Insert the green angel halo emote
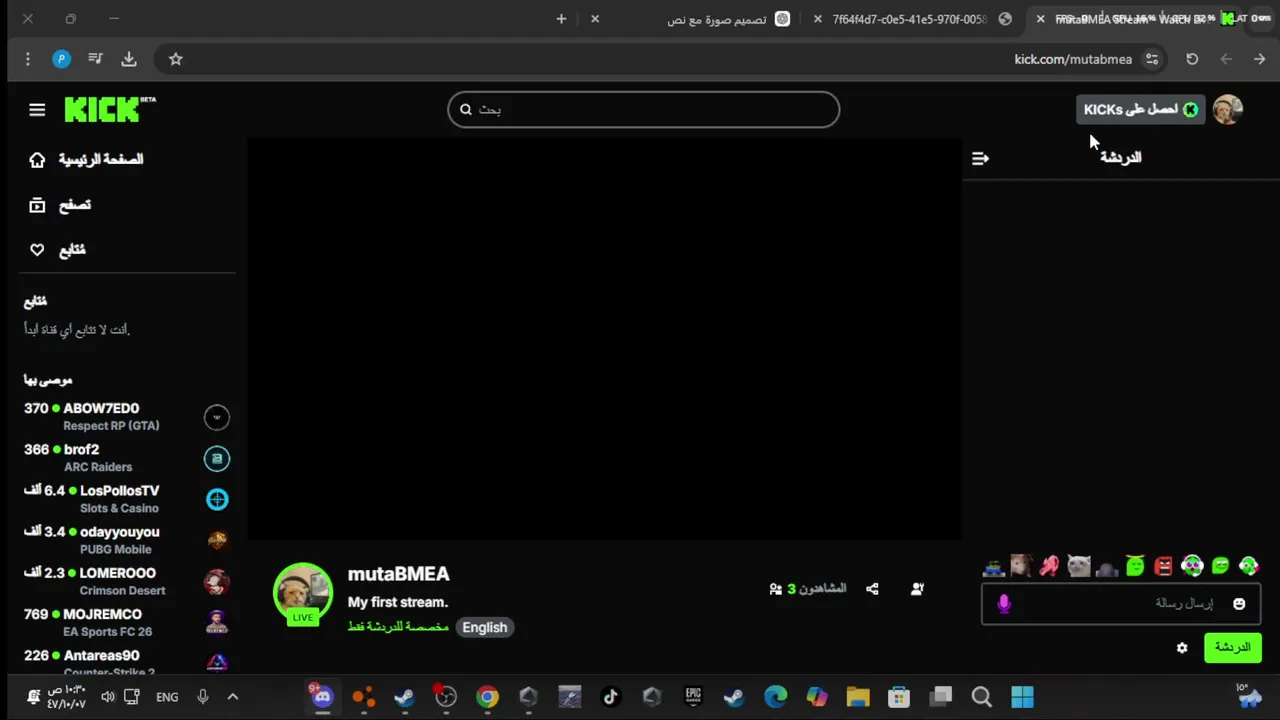Image resolution: width=1280 pixels, height=720 pixels. (1135, 567)
